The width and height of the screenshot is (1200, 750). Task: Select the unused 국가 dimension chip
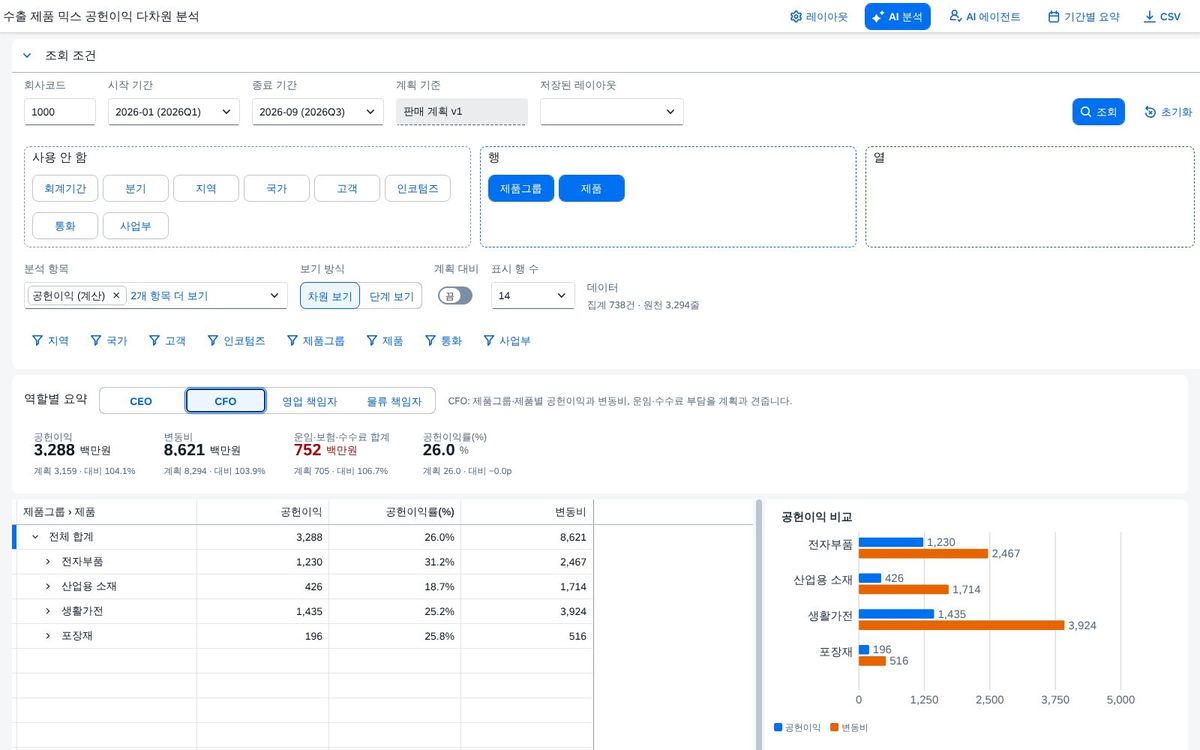pyautogui.click(x=277, y=188)
